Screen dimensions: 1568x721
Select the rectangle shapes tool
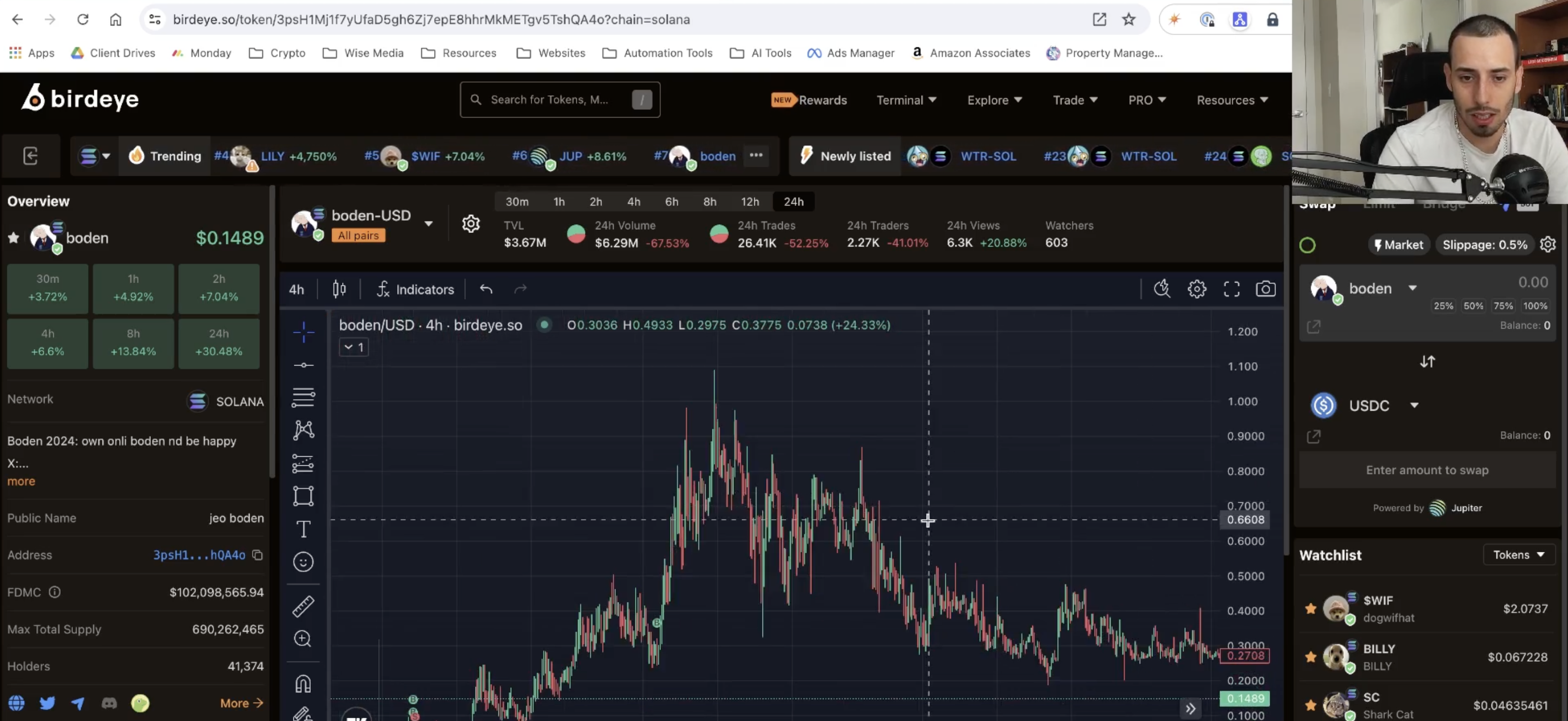[303, 496]
